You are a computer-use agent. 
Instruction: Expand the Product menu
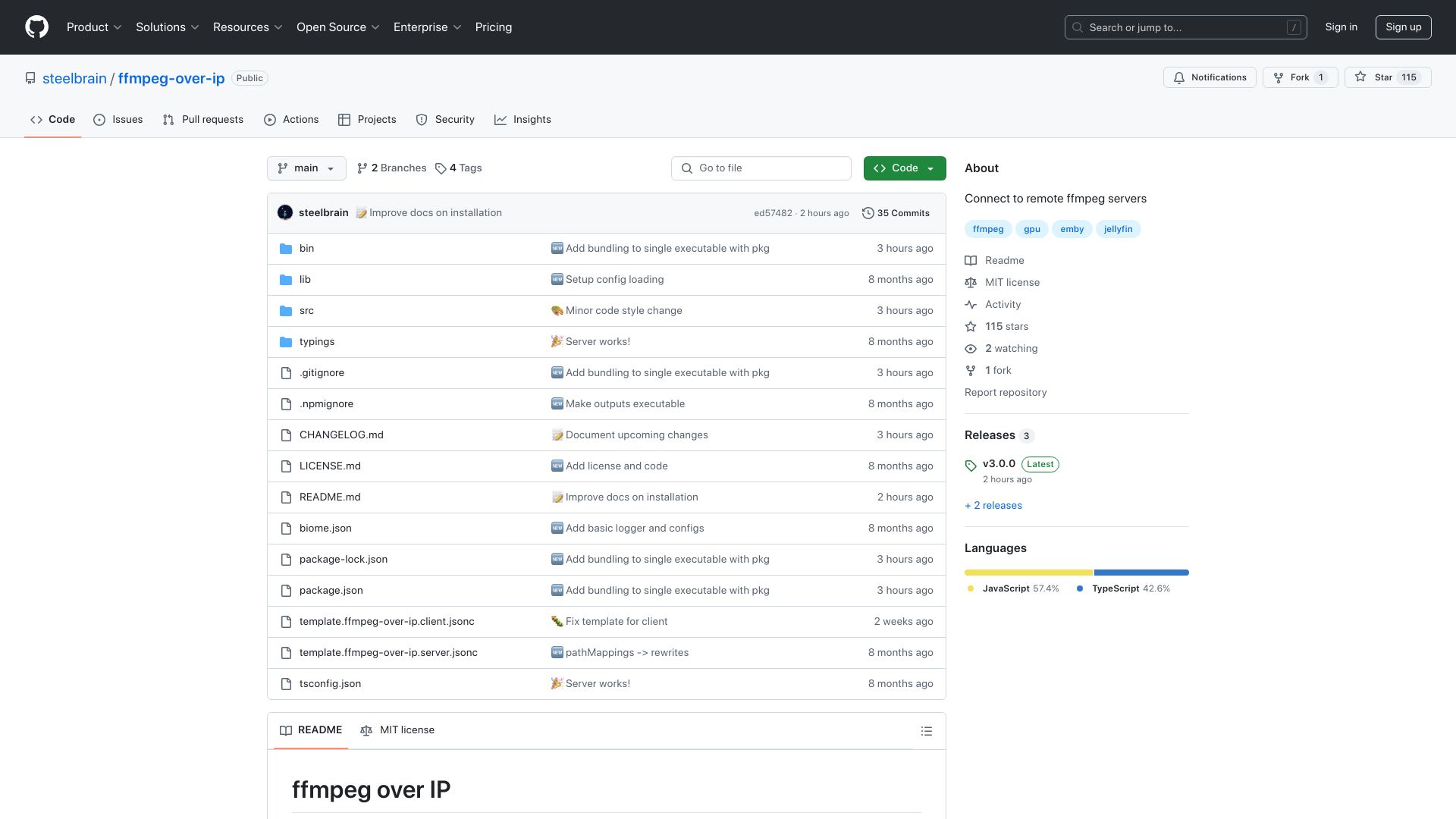(x=94, y=27)
